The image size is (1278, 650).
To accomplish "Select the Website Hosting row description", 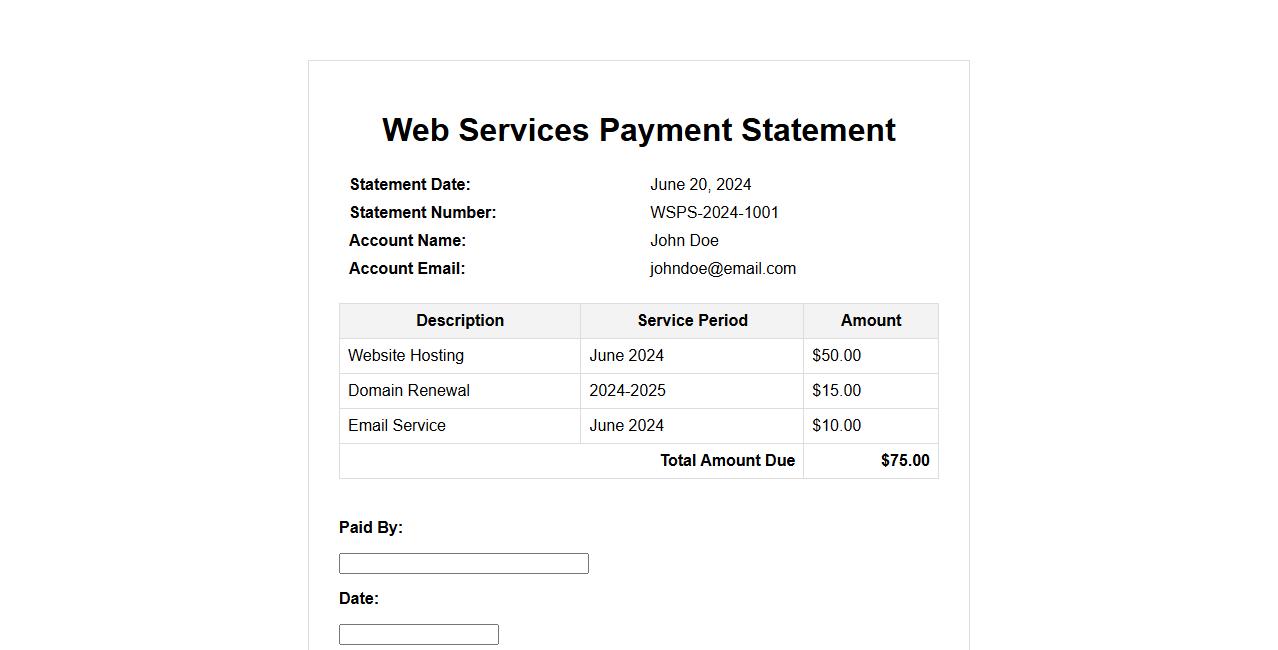I will 406,355.
